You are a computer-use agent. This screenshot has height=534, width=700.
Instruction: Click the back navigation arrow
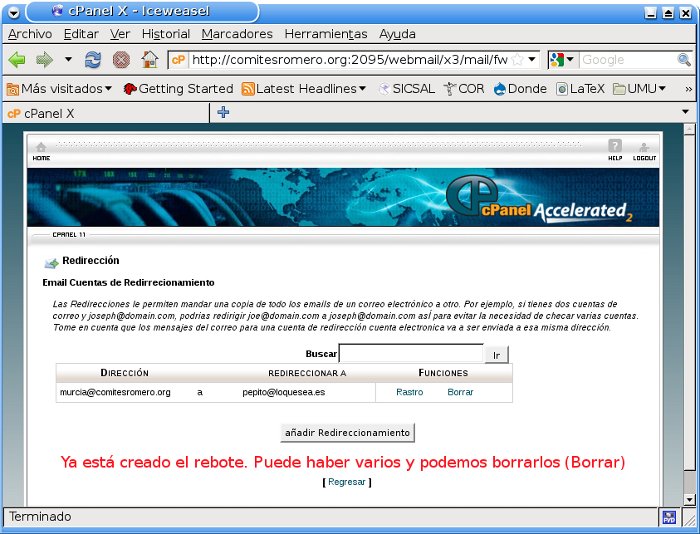18,60
